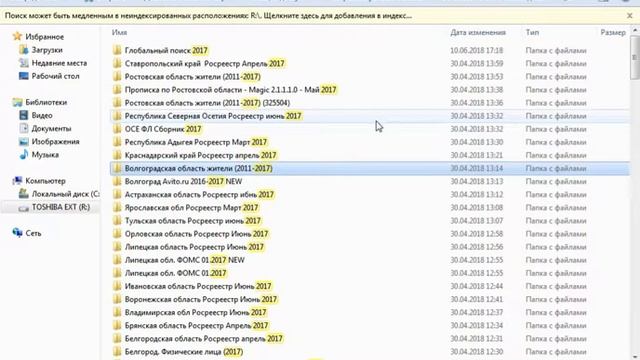Sort by the Имя column header
Image resolution: width=640 pixels, height=360 pixels.
coord(119,32)
